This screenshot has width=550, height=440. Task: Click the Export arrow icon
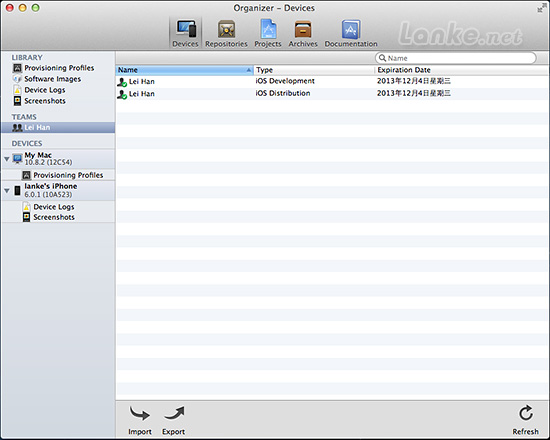click(174, 413)
